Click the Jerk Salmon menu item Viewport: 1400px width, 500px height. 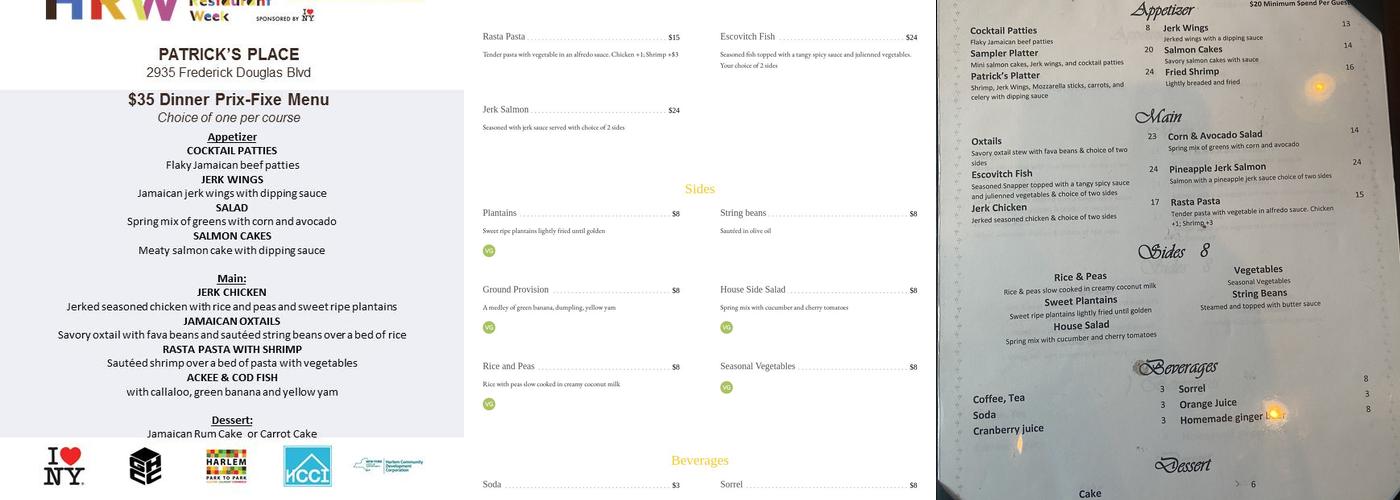click(x=505, y=110)
